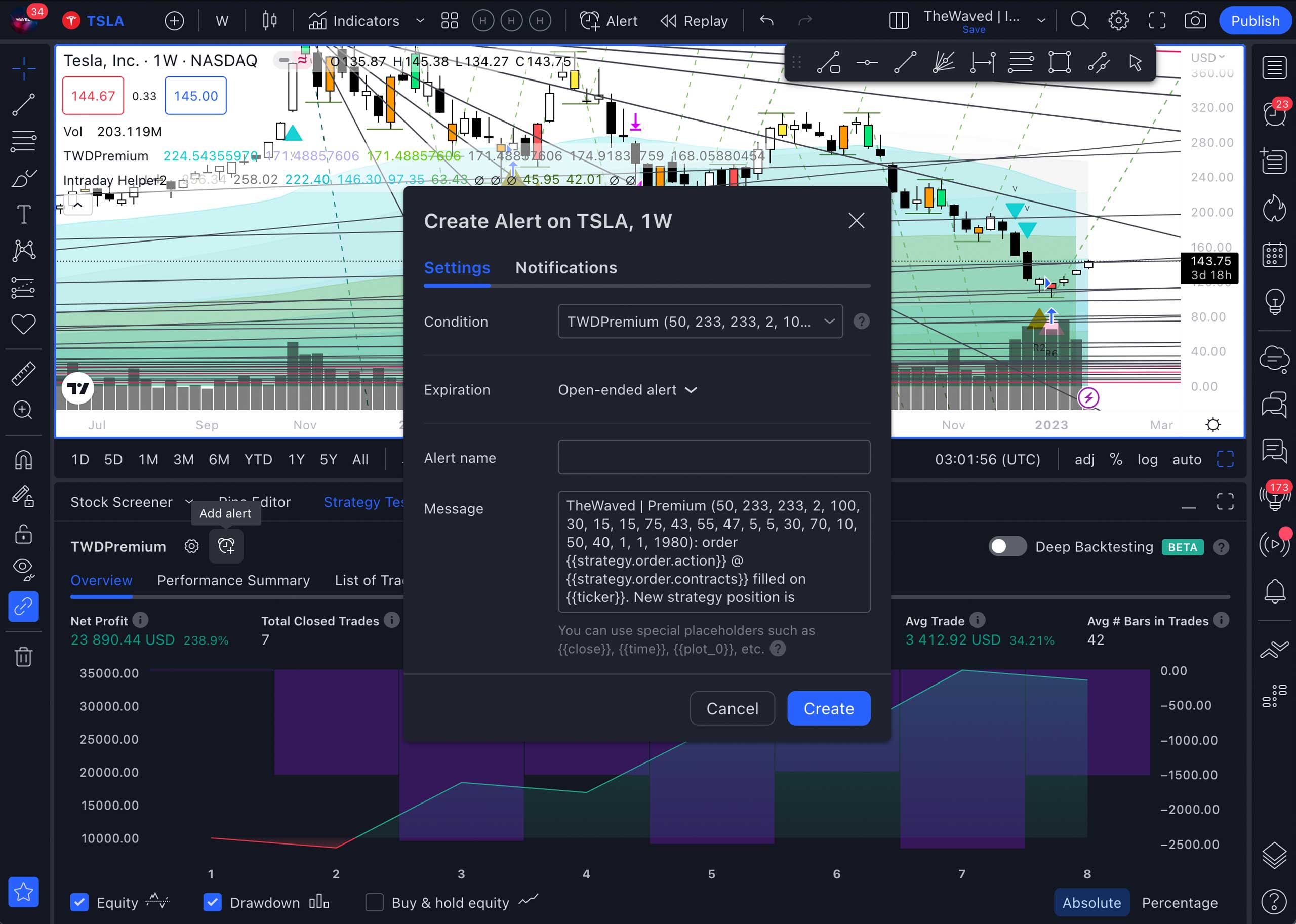The image size is (1296, 924).
Task: Open the chart patterns tool
Action: click(23, 251)
